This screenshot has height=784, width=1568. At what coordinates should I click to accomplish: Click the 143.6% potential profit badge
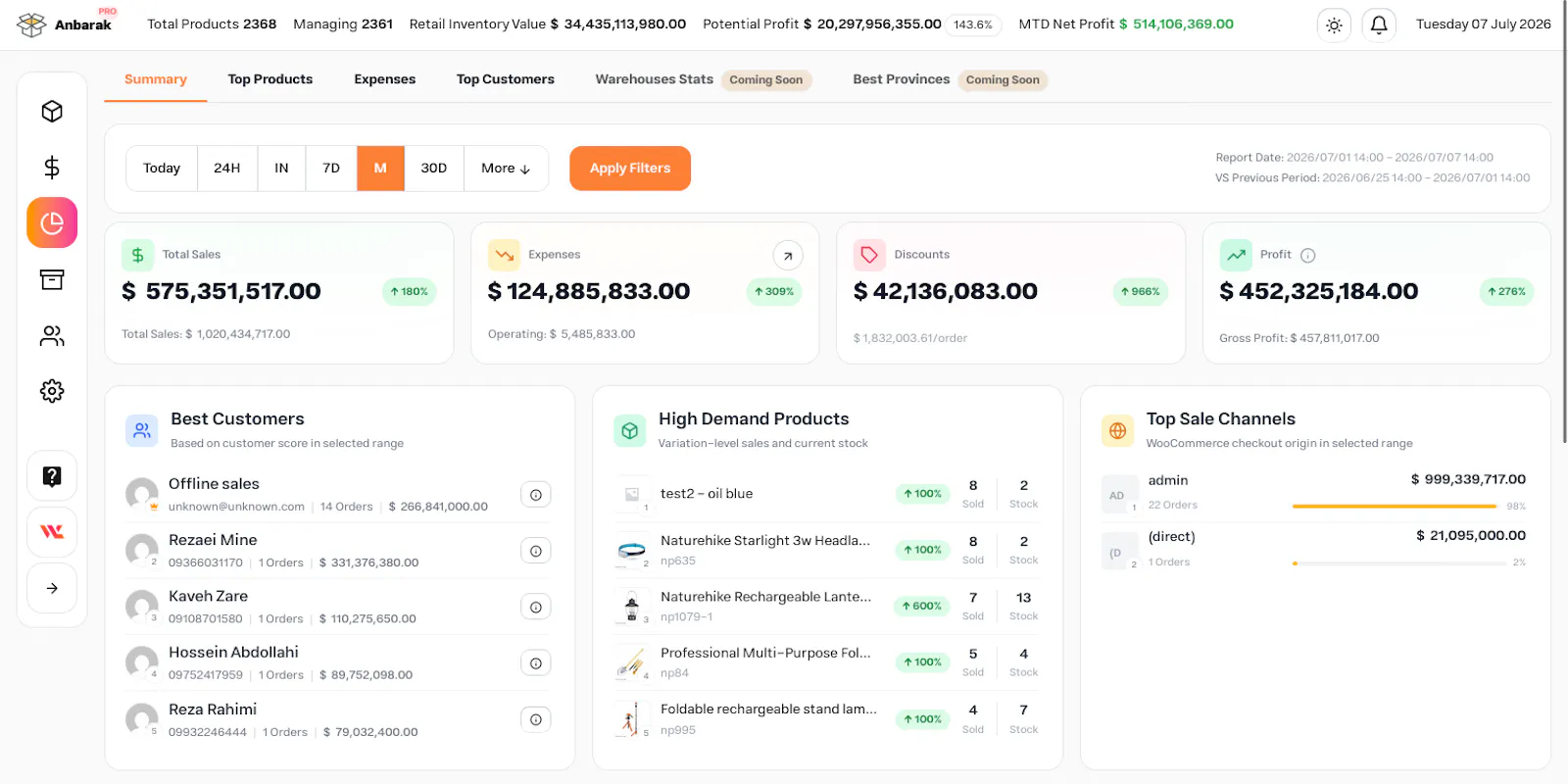973,24
